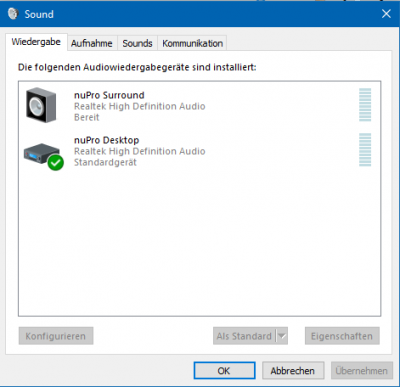Go to the Kommunikation tab

[x=192, y=43]
